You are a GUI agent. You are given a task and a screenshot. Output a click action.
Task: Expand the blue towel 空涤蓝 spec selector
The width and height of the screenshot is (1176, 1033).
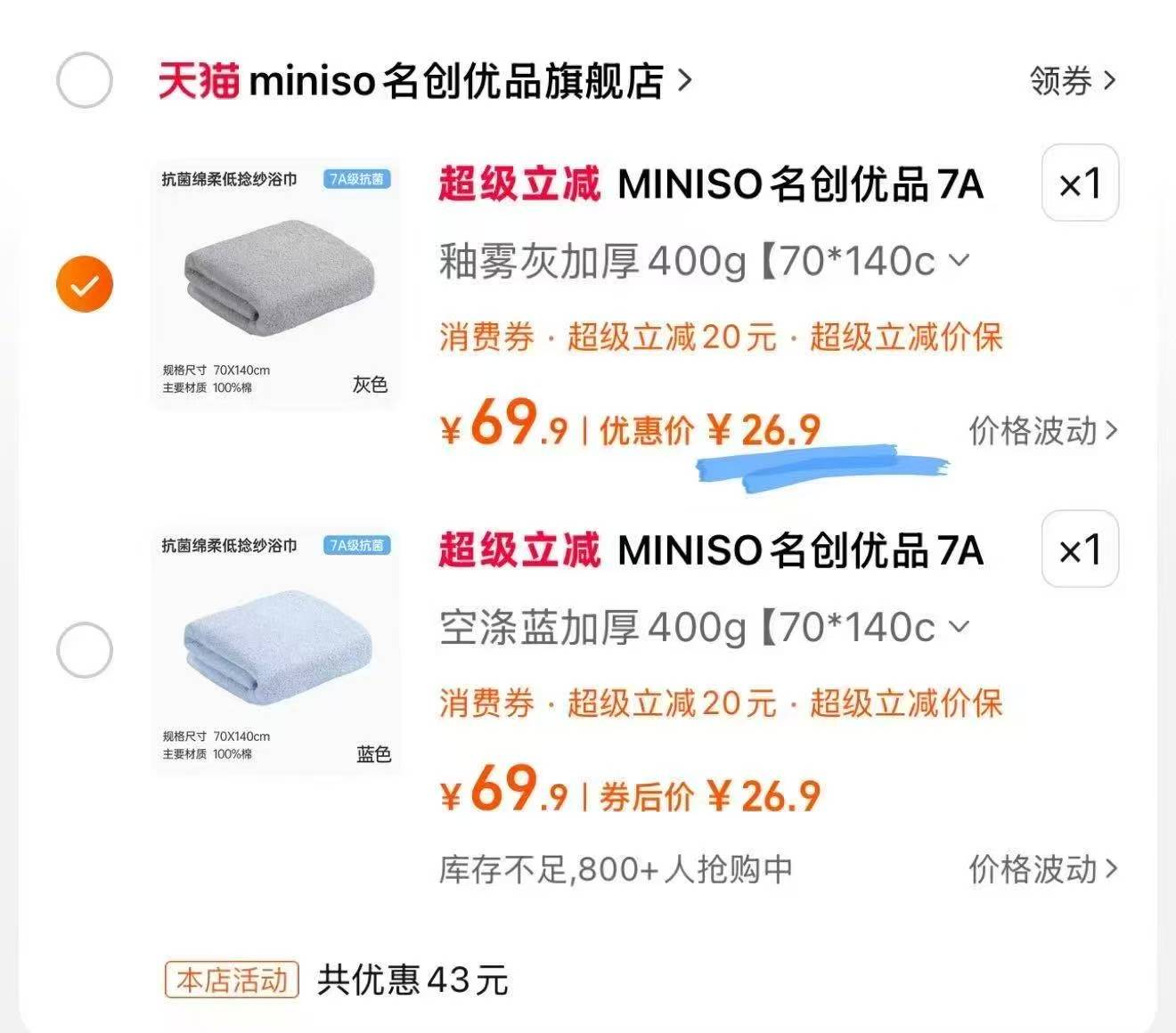[x=960, y=627]
